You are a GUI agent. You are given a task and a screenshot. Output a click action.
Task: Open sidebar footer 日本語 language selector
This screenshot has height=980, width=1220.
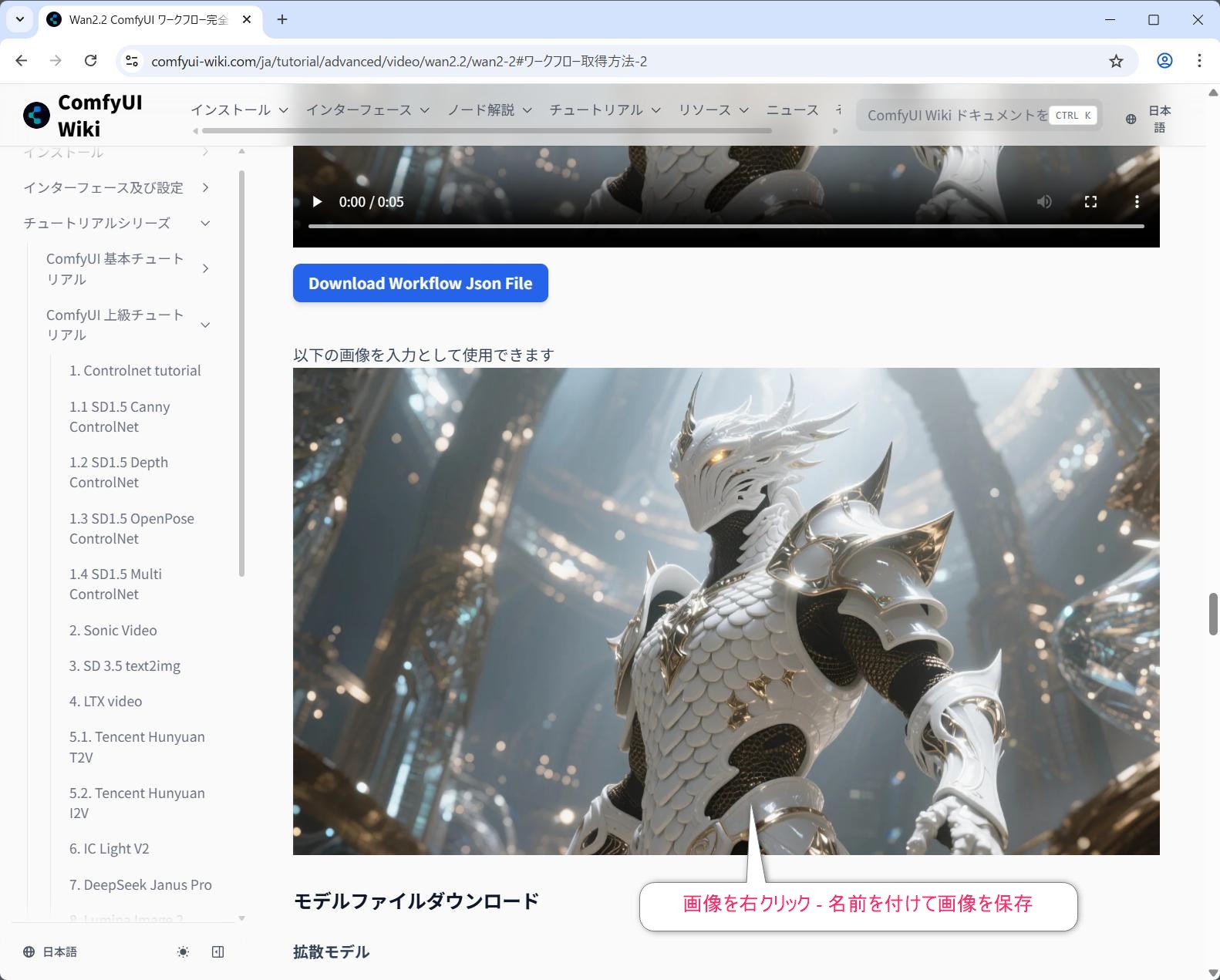point(50,951)
